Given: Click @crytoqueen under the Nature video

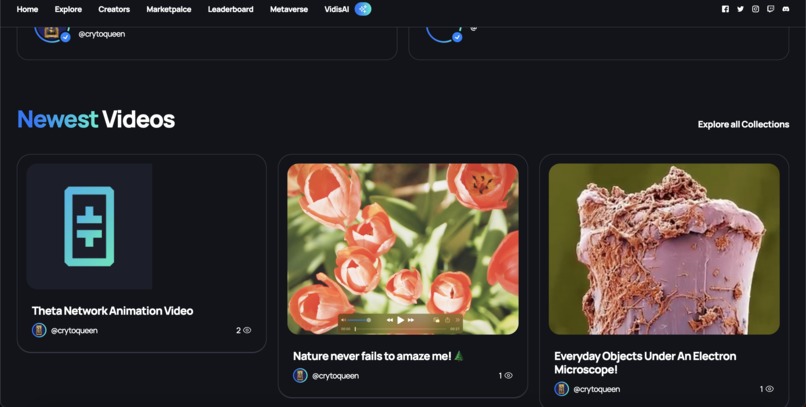Looking at the screenshot, I should tap(336, 376).
